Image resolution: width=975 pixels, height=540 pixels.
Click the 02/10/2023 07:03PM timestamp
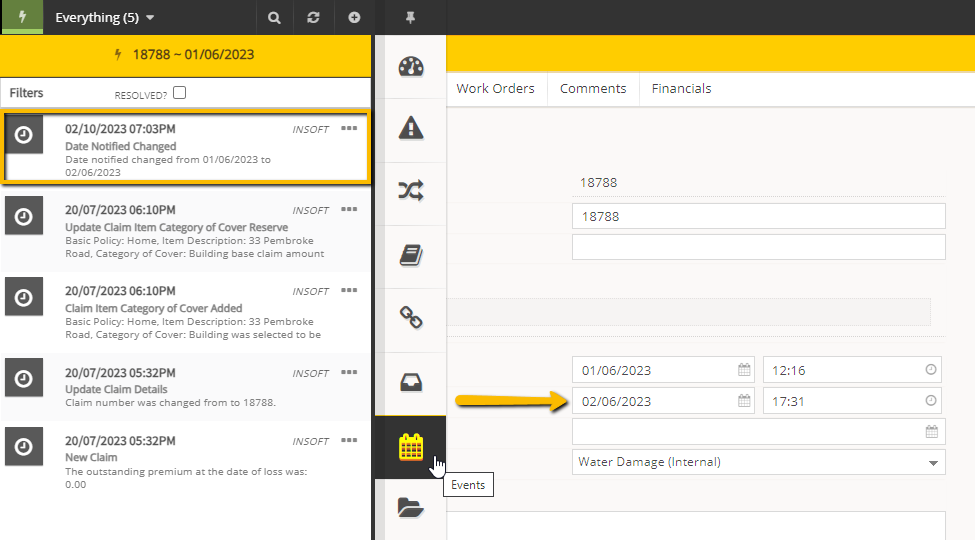pos(120,129)
